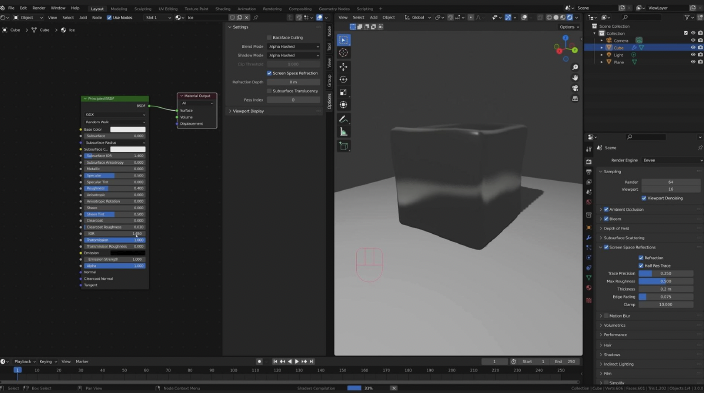Select the Select Box tool in viewport
704x393 pixels.
(343, 40)
